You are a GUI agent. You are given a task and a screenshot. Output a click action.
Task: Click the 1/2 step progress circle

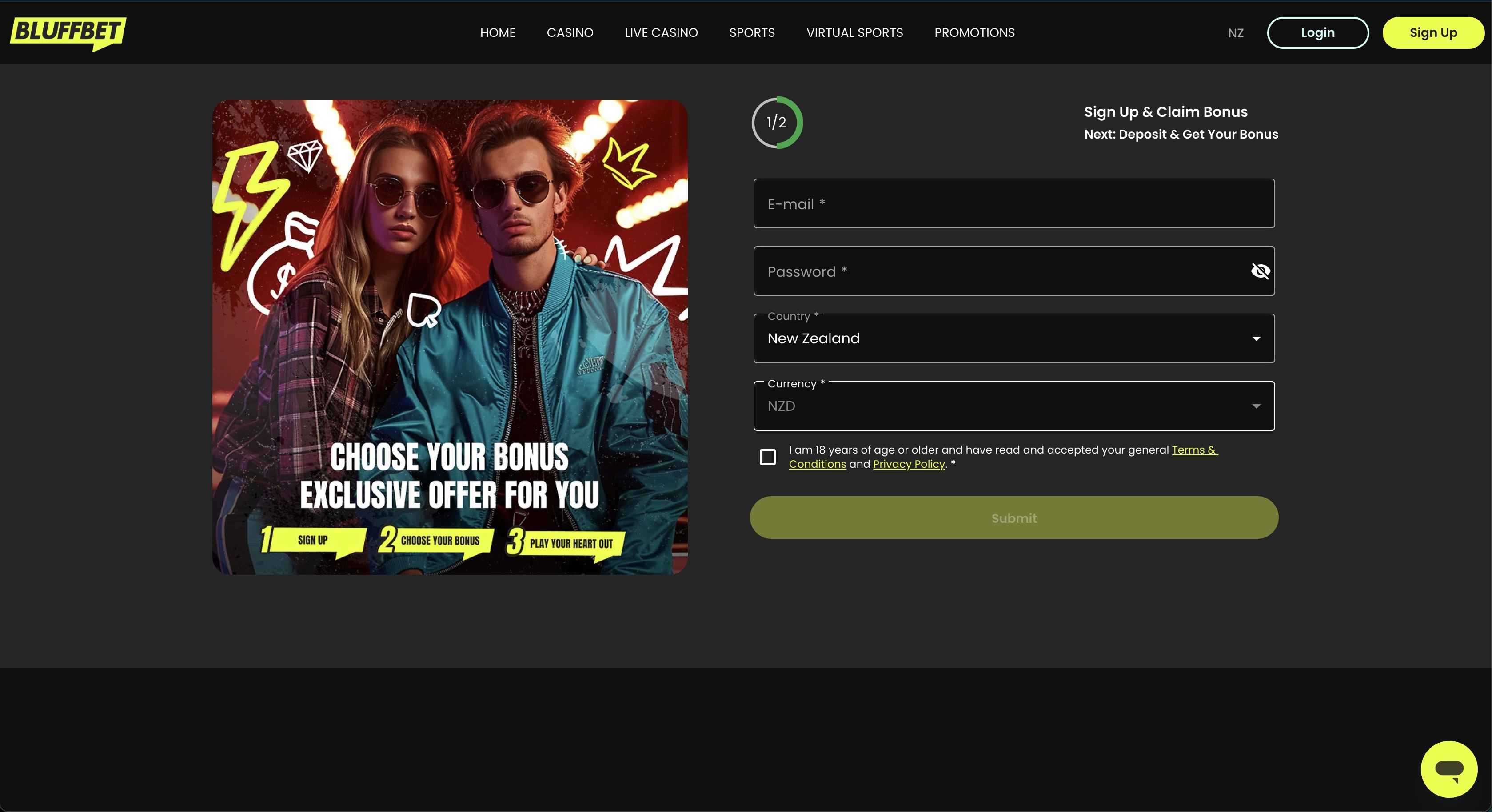(x=777, y=122)
